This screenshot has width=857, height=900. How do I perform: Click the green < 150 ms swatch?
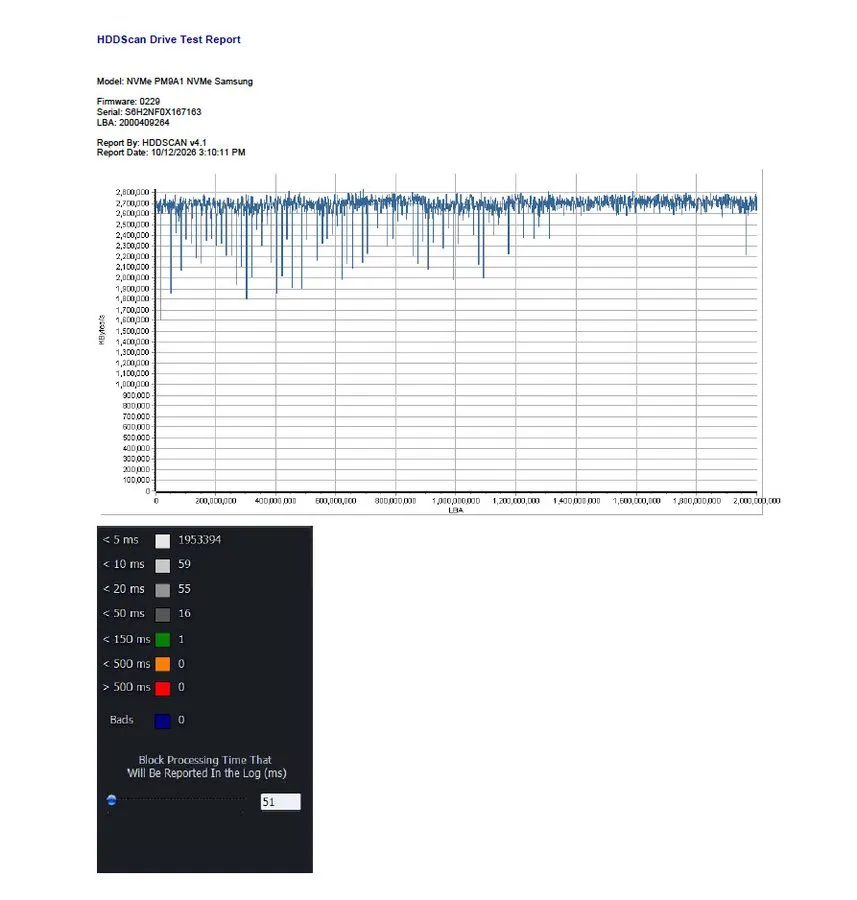point(162,639)
